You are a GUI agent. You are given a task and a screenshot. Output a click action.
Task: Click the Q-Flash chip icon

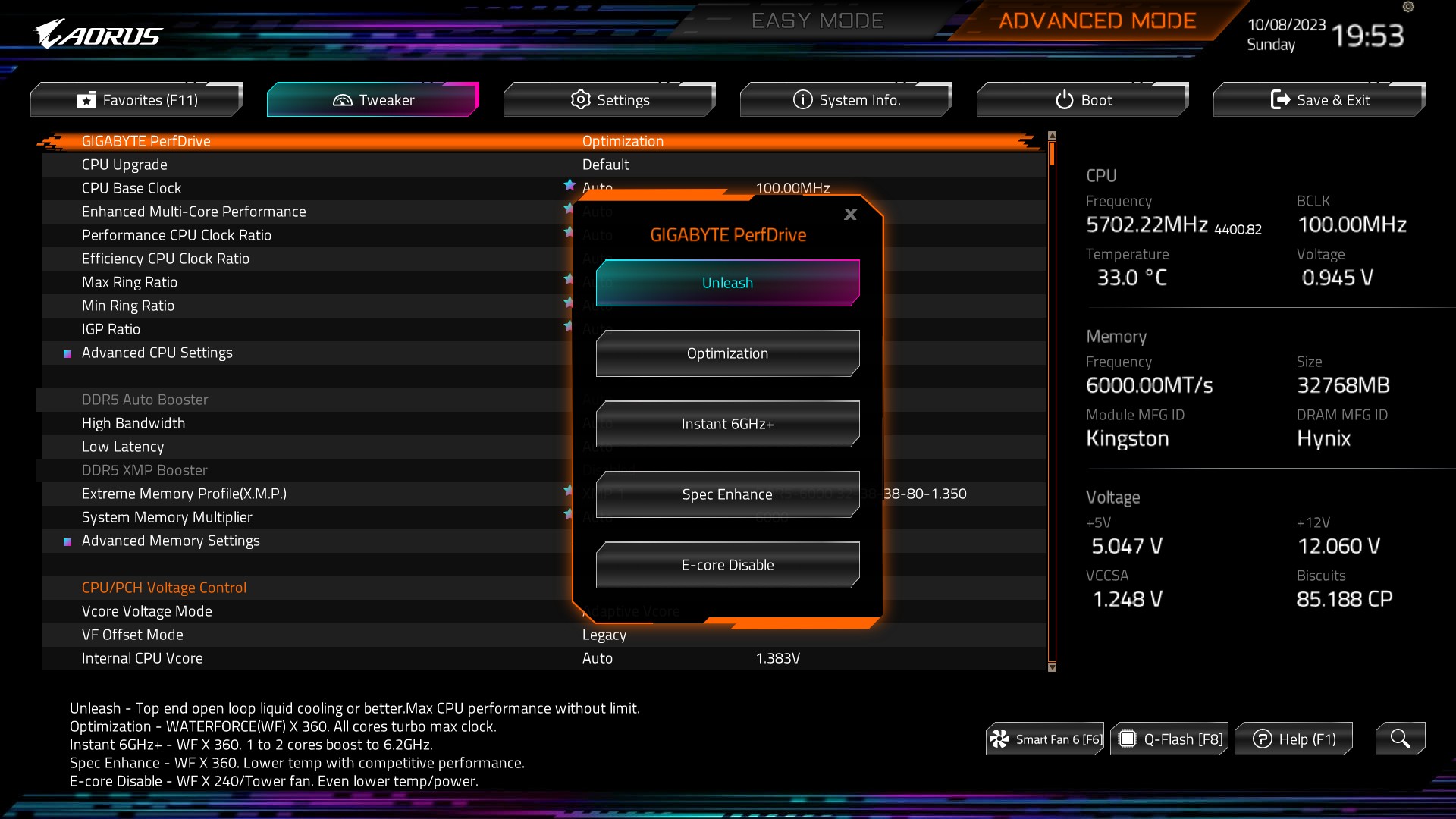[1128, 739]
